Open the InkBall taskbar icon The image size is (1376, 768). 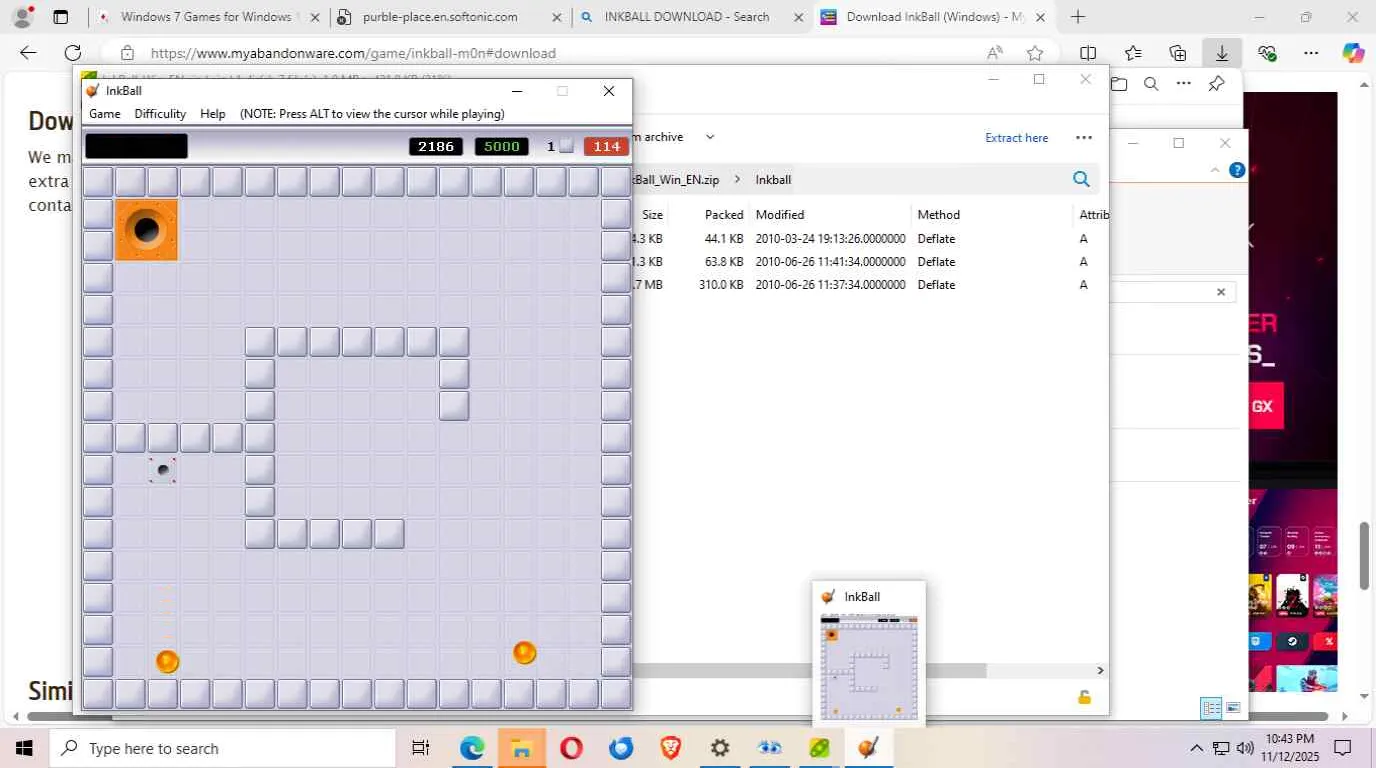pyautogui.click(x=868, y=748)
